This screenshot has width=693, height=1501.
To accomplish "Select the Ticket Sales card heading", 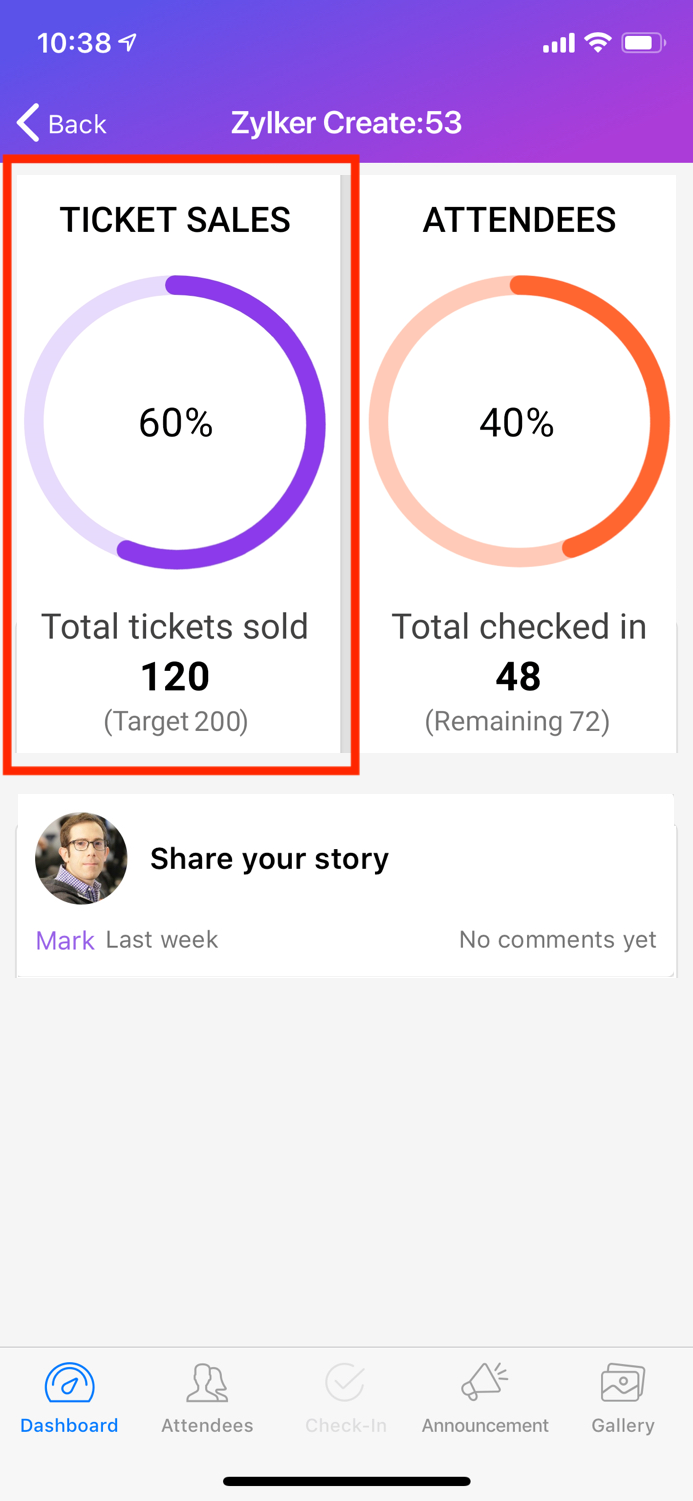I will [x=175, y=220].
